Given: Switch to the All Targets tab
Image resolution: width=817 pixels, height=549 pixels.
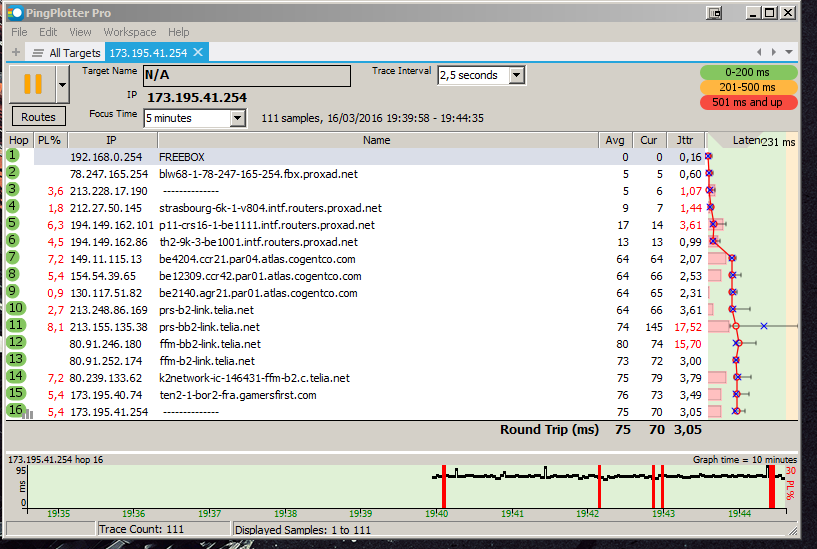Looking at the screenshot, I should tap(66, 53).
